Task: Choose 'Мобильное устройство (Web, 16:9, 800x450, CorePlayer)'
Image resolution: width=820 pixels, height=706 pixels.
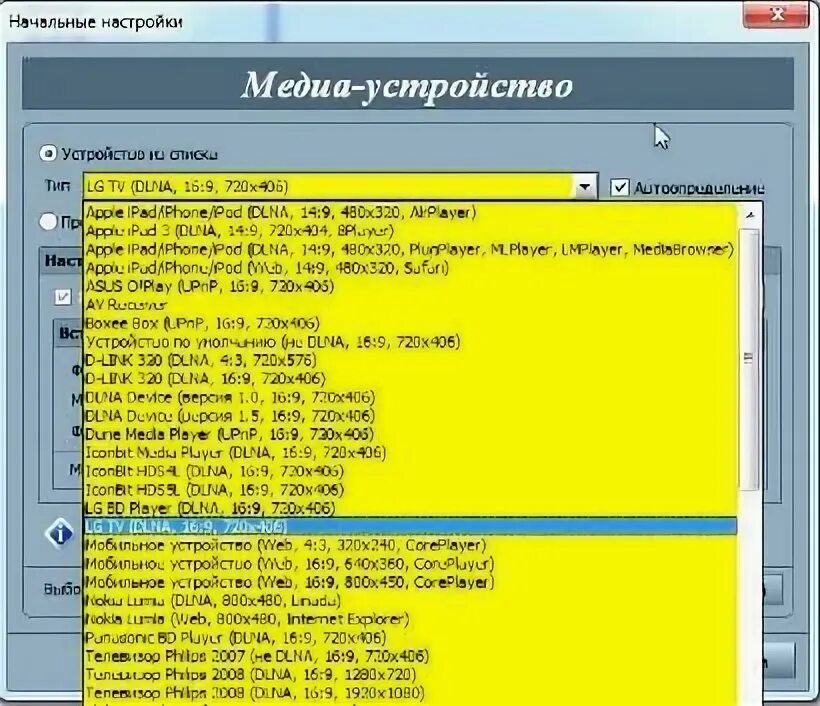Action: pos(410,582)
